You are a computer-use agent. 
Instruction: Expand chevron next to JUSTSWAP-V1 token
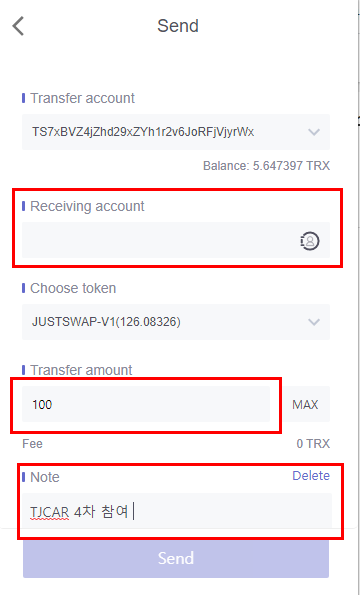coord(314,322)
